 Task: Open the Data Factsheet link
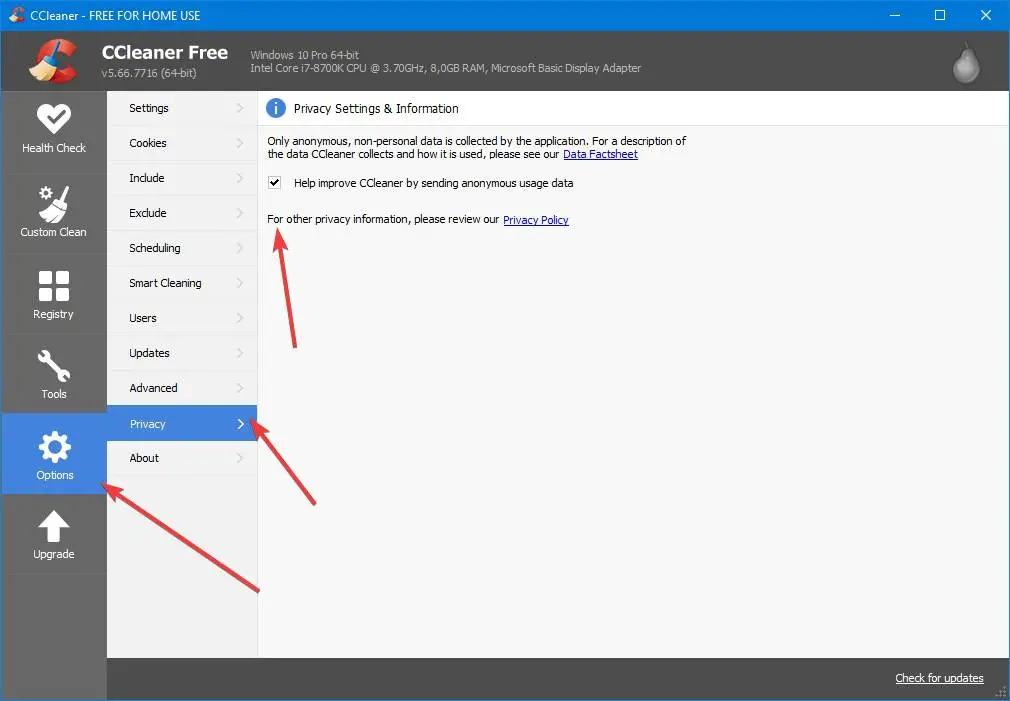coord(600,155)
